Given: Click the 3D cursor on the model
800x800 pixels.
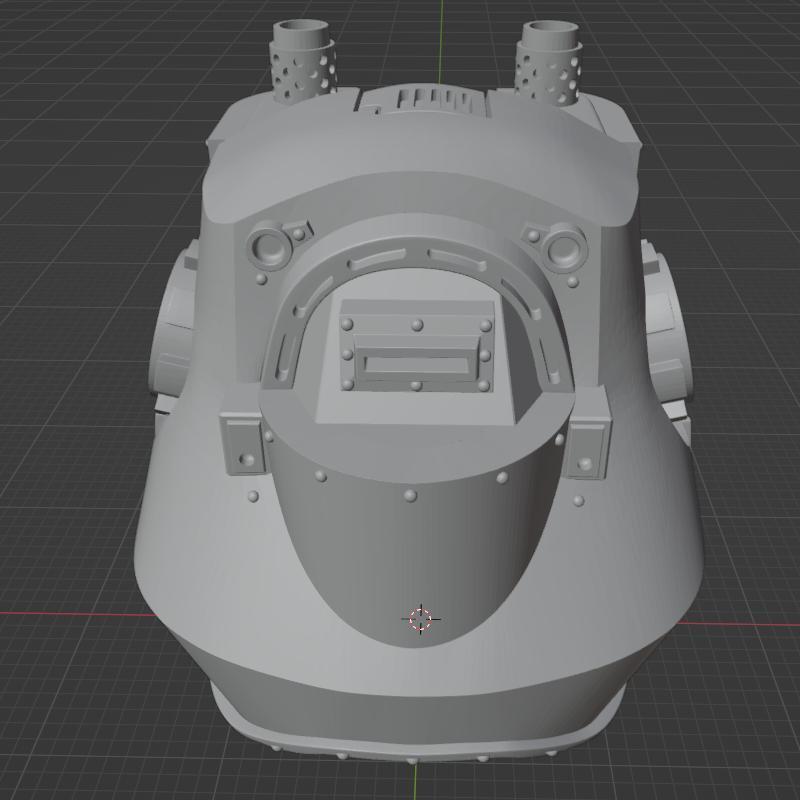Looking at the screenshot, I should [420, 619].
